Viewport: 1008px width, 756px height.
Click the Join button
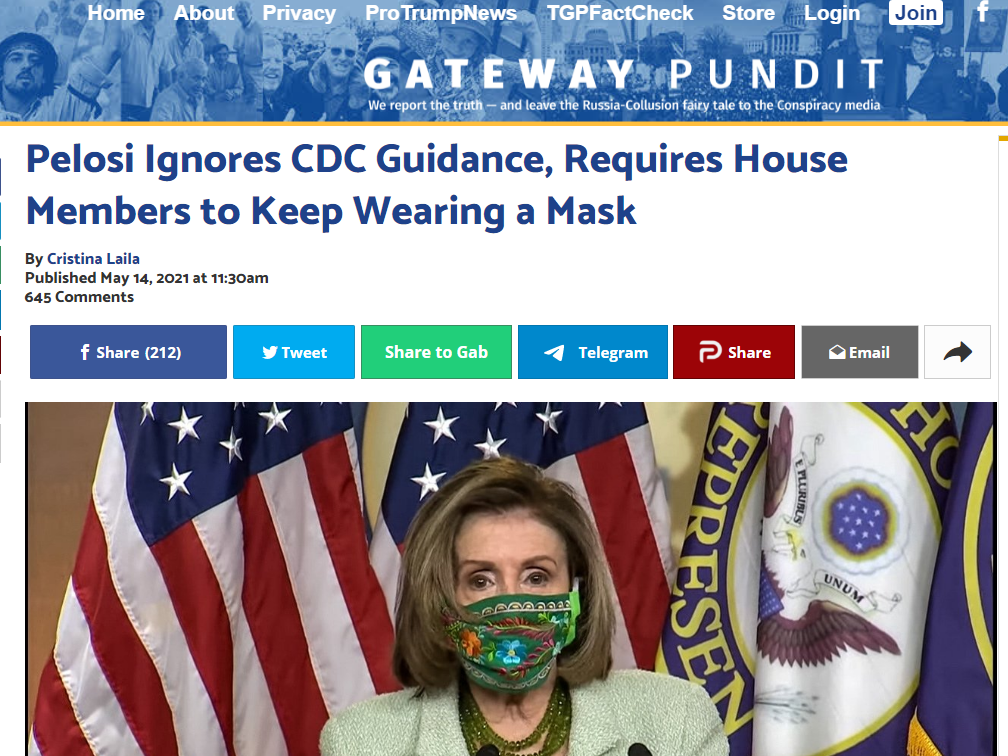[x=915, y=12]
